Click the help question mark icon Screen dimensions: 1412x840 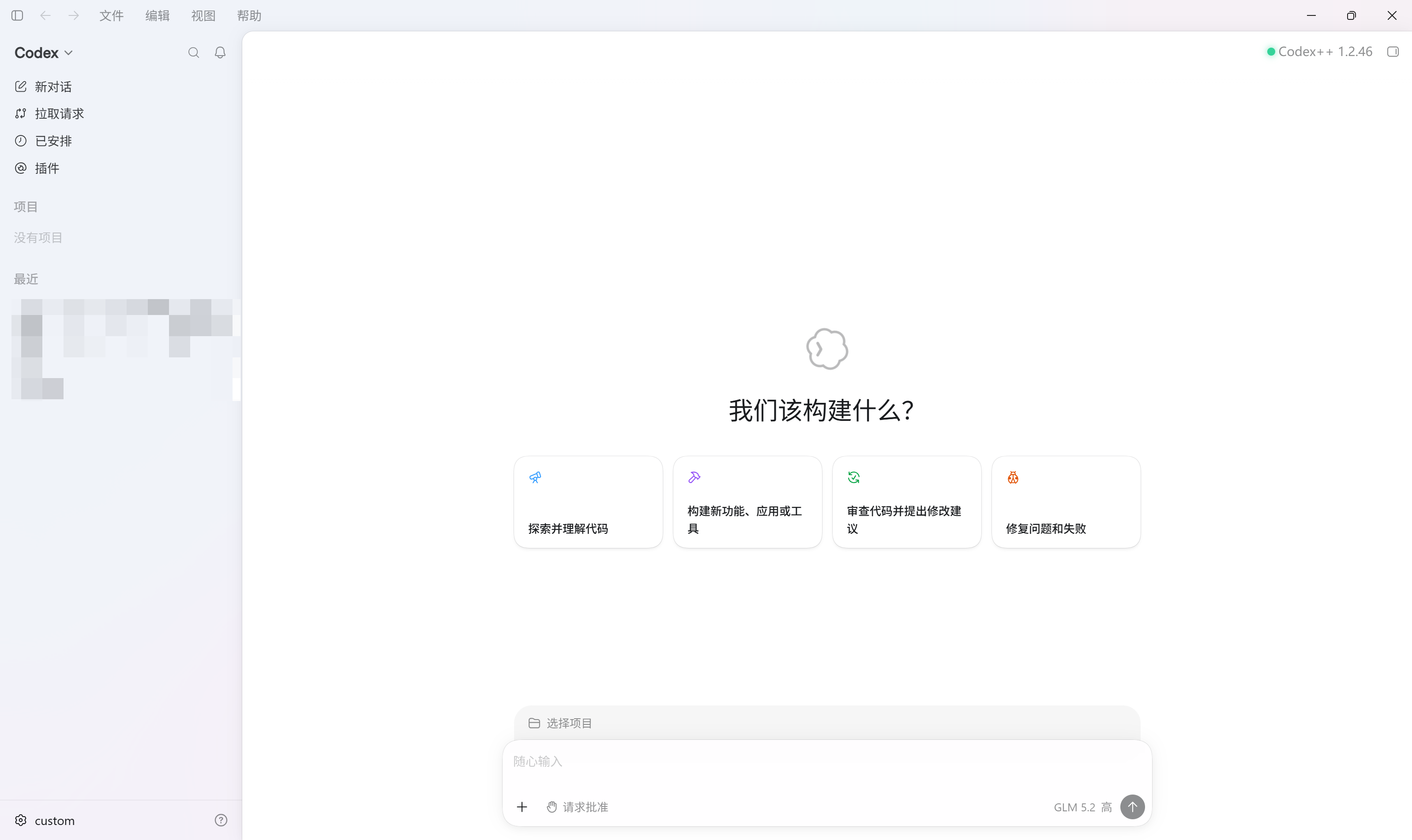(221, 820)
